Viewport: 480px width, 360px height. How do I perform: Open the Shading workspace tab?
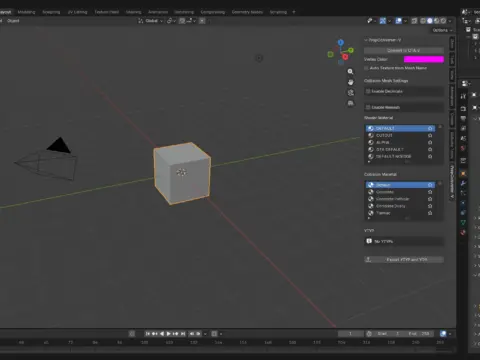tap(133, 12)
